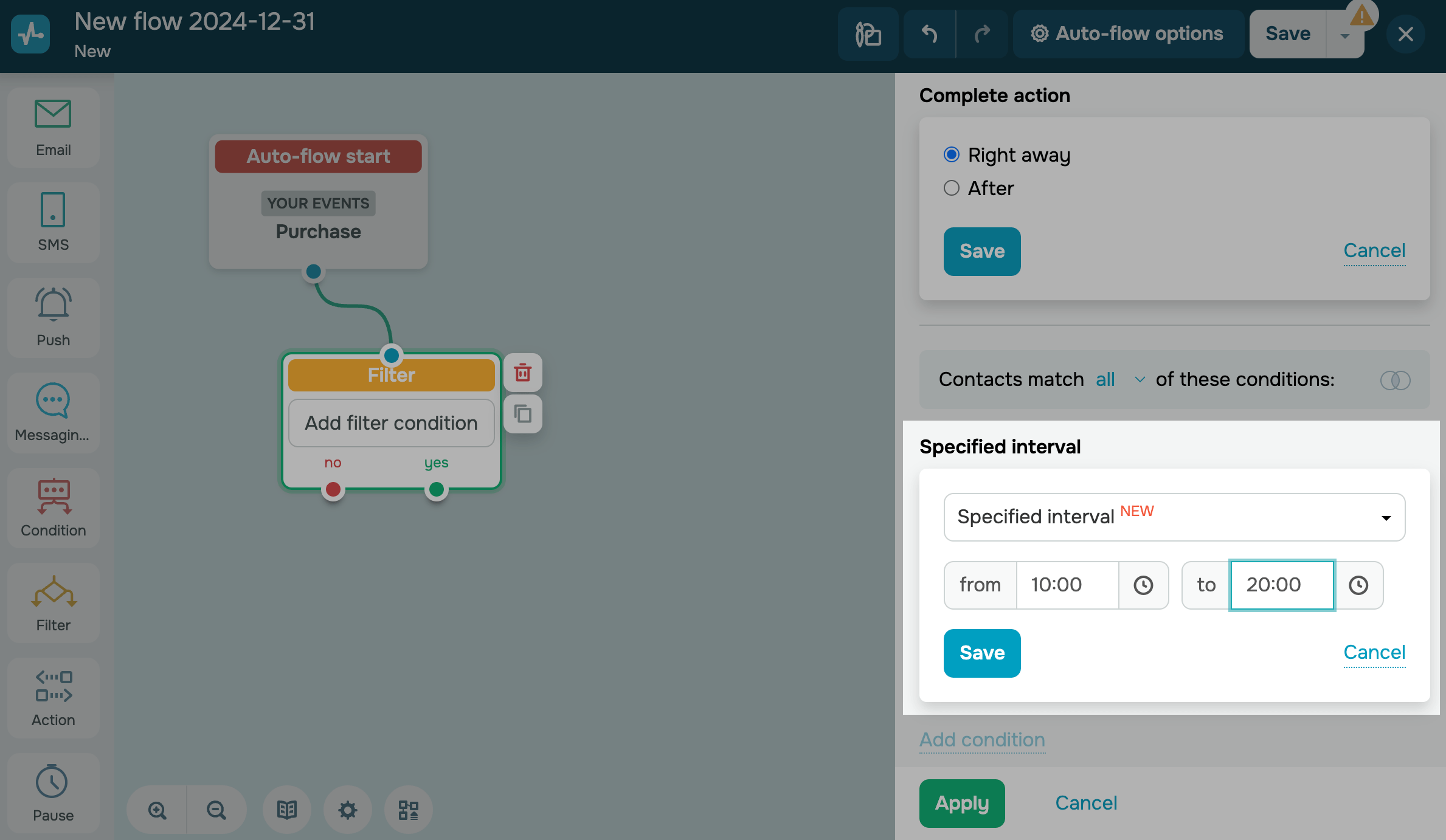The image size is (1446, 840).
Task: Click the 'from' time field 10:00
Action: tap(1067, 585)
